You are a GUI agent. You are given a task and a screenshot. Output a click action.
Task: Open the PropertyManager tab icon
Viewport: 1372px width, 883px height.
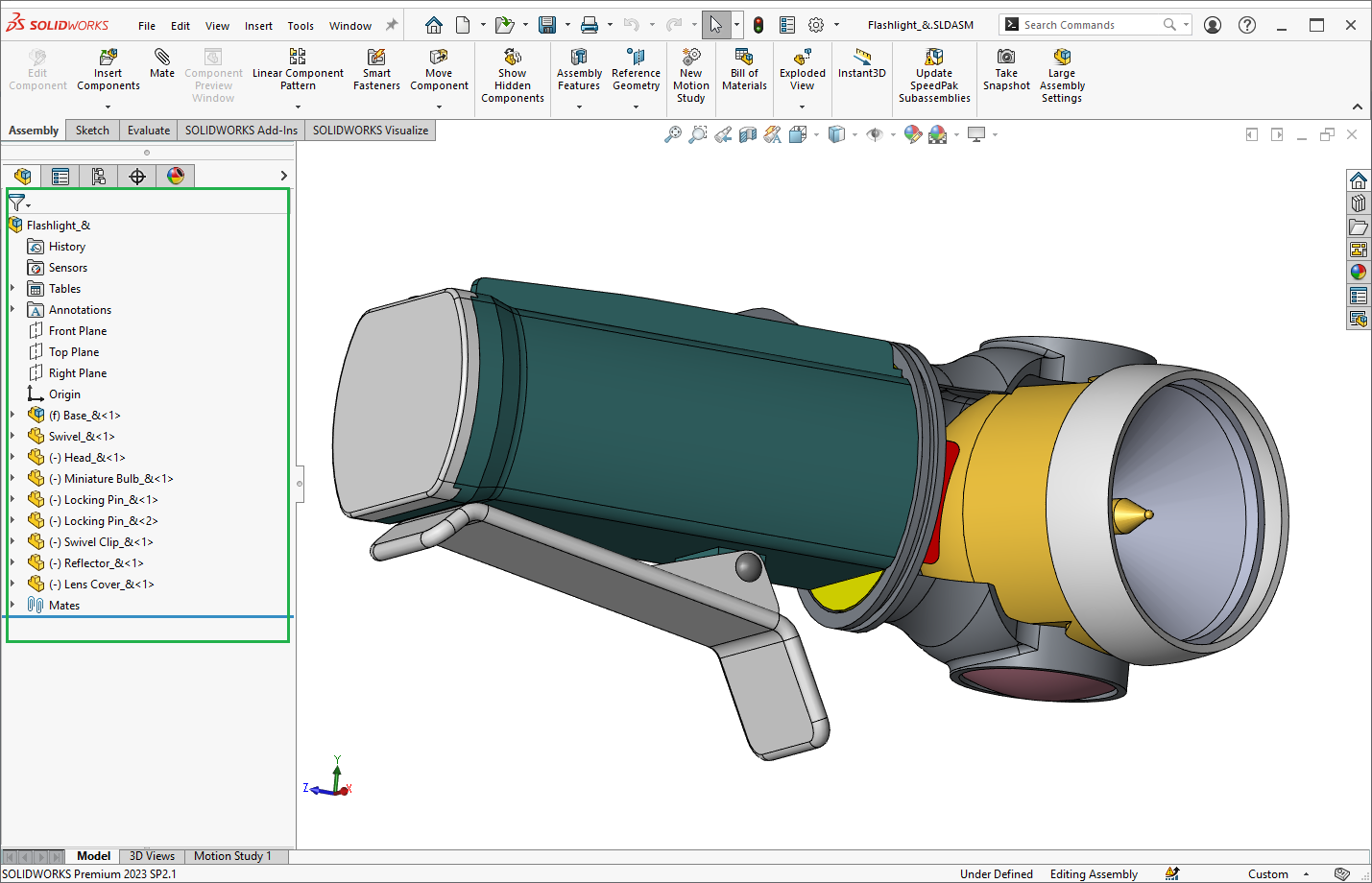coord(60,176)
